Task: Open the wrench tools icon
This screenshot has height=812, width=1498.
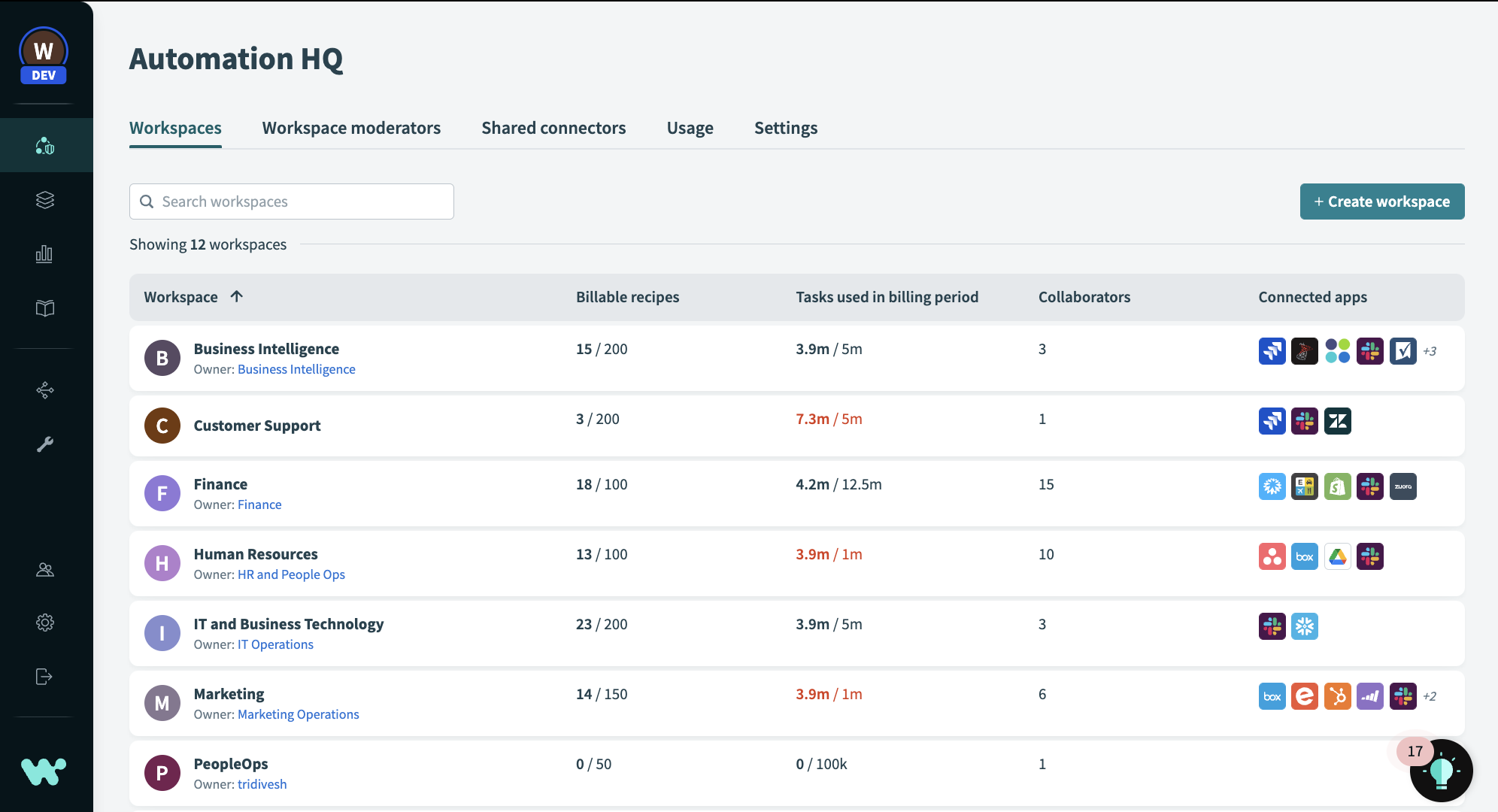Action: click(45, 444)
